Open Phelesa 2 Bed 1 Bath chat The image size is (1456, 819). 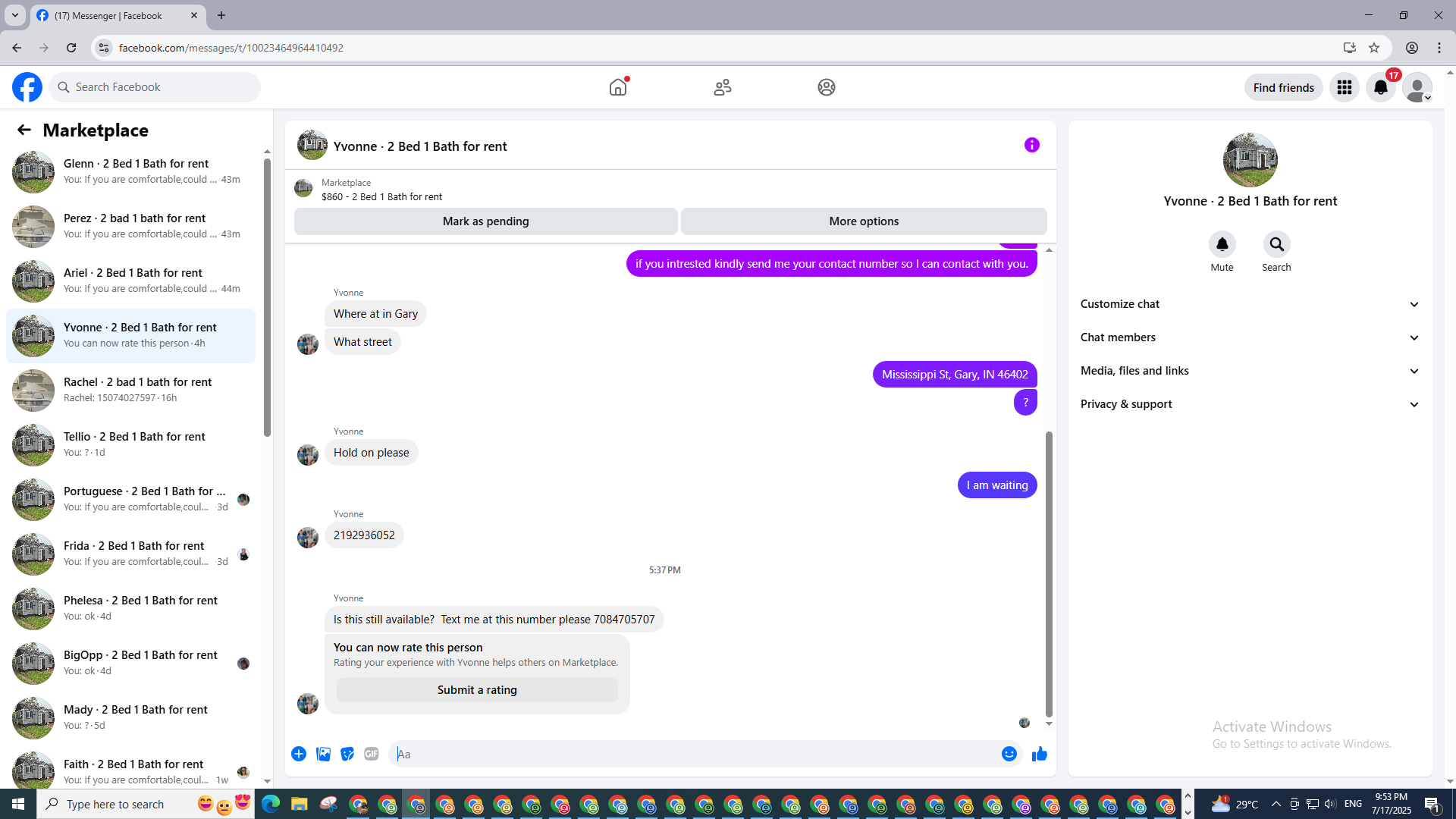click(x=130, y=608)
